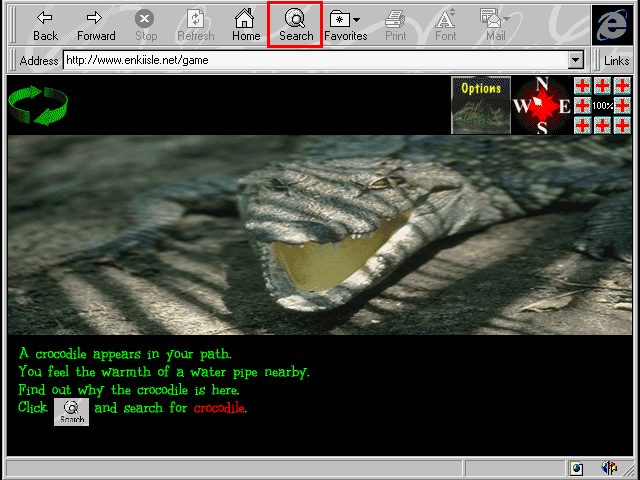Viewport: 640px width, 480px height.
Task: Click text 'You feel the warmth of a water pipe nearby.'
Action: [x=164, y=372]
